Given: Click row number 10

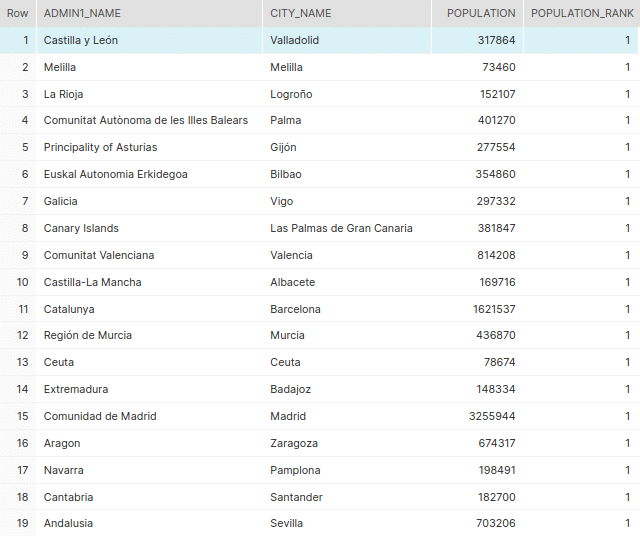Looking at the screenshot, I should click(22, 282).
